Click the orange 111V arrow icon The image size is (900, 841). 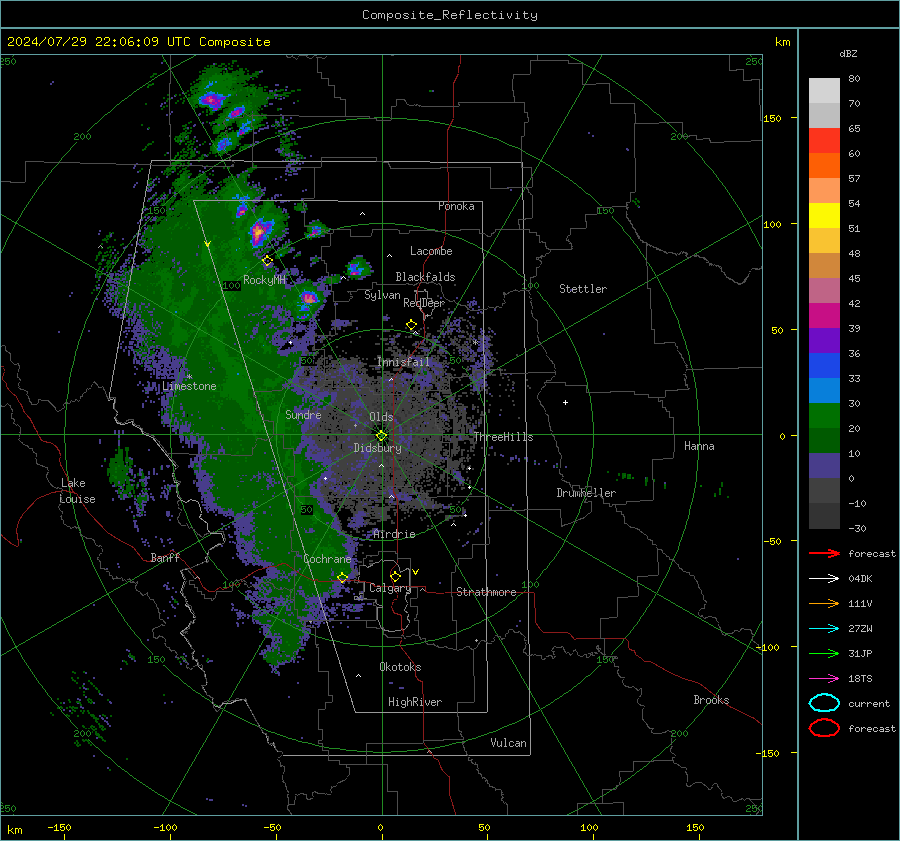tap(824, 603)
